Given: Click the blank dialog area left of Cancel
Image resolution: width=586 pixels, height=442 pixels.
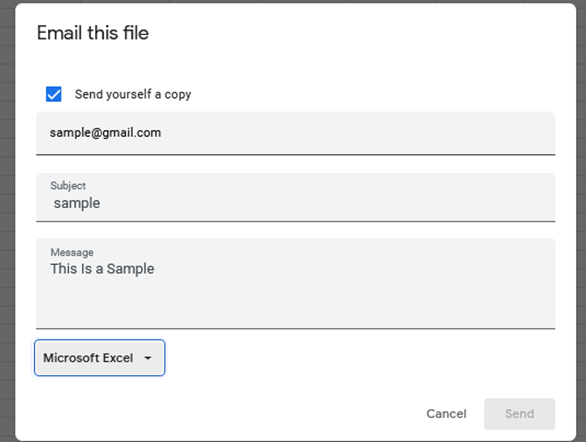Looking at the screenshot, I should click(262, 414).
